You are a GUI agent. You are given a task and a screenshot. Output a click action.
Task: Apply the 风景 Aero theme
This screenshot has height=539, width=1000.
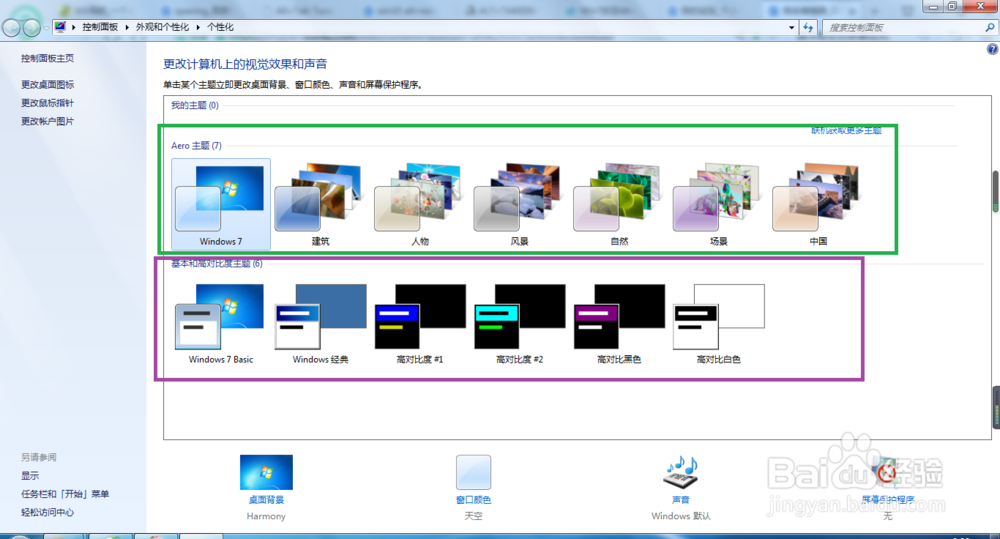519,204
